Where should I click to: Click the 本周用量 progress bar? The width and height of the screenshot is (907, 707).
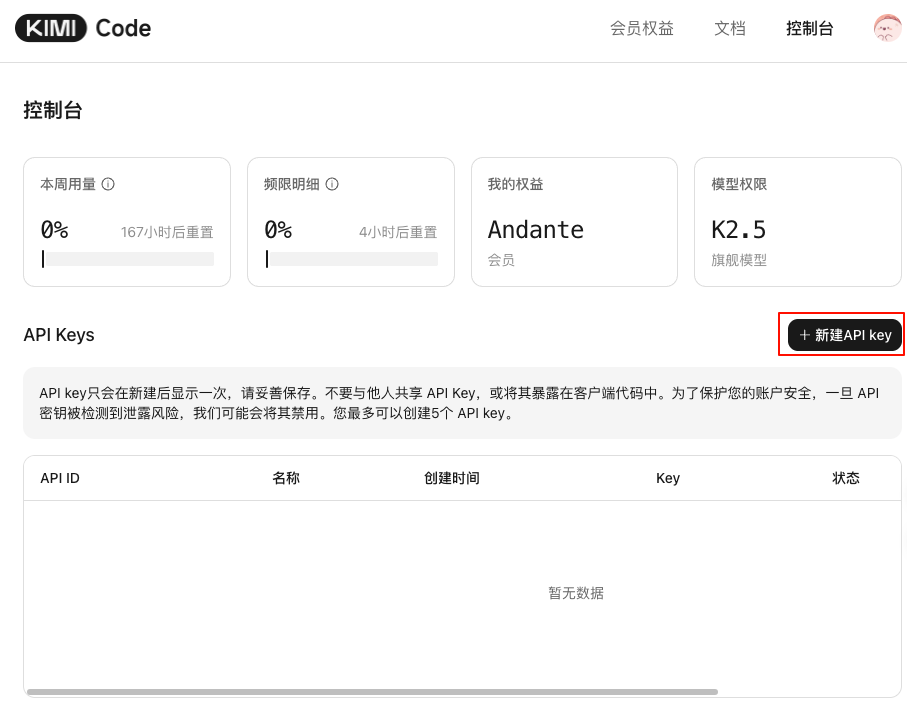pyautogui.click(x=127, y=259)
